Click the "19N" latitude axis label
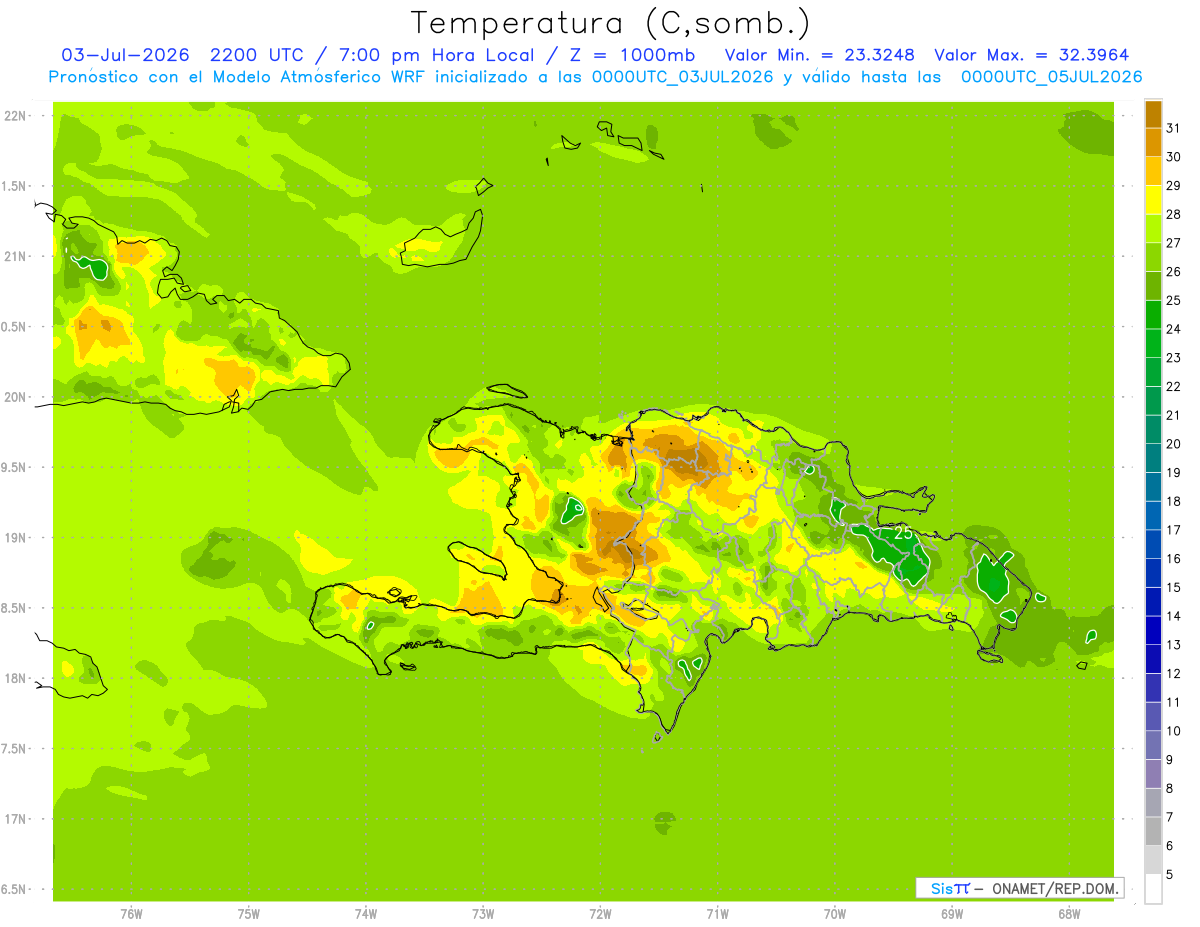 (17, 537)
